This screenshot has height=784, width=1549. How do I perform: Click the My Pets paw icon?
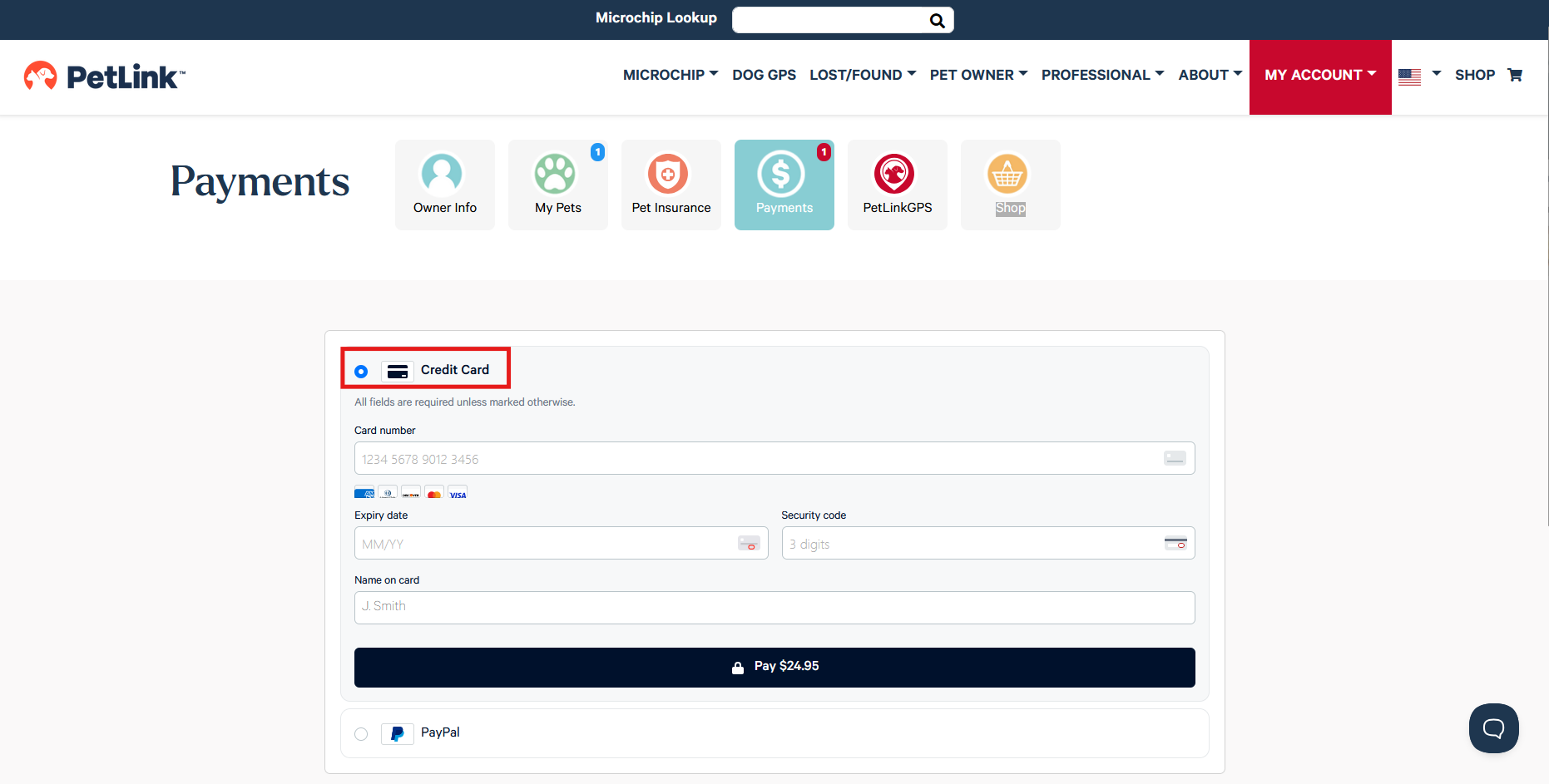point(555,173)
